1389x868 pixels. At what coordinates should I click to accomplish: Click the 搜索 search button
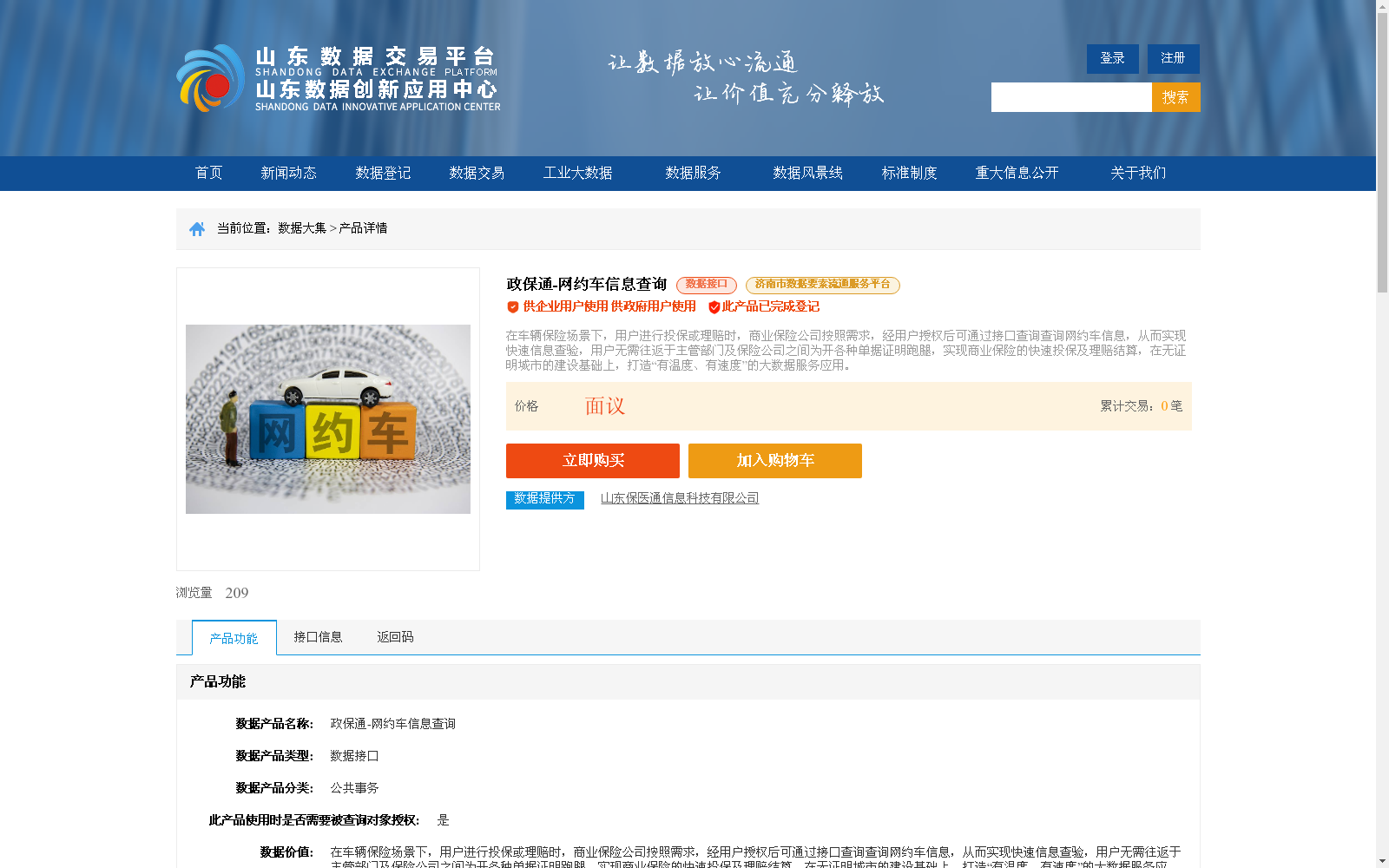pos(1176,97)
